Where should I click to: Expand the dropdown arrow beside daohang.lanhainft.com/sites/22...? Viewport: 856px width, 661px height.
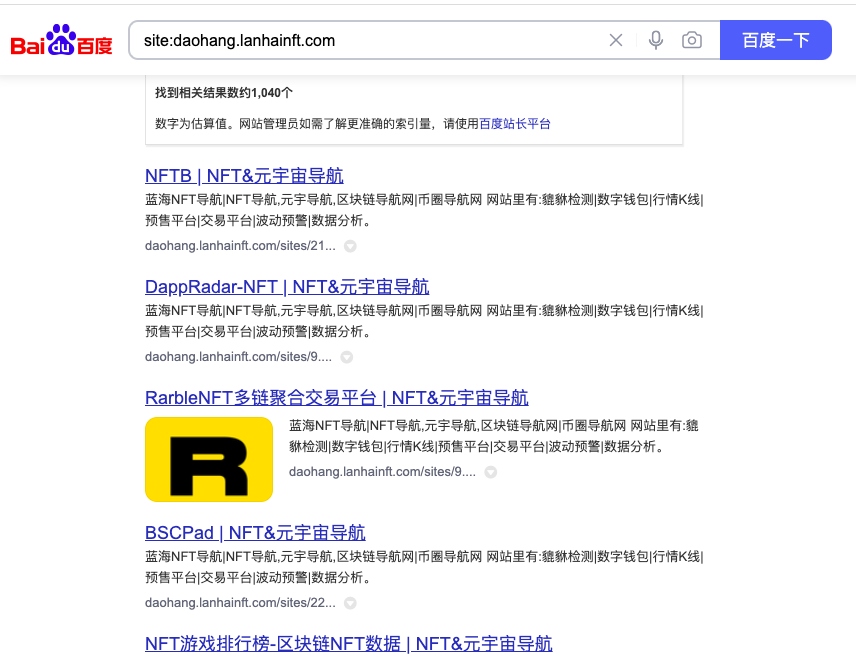tap(350, 603)
